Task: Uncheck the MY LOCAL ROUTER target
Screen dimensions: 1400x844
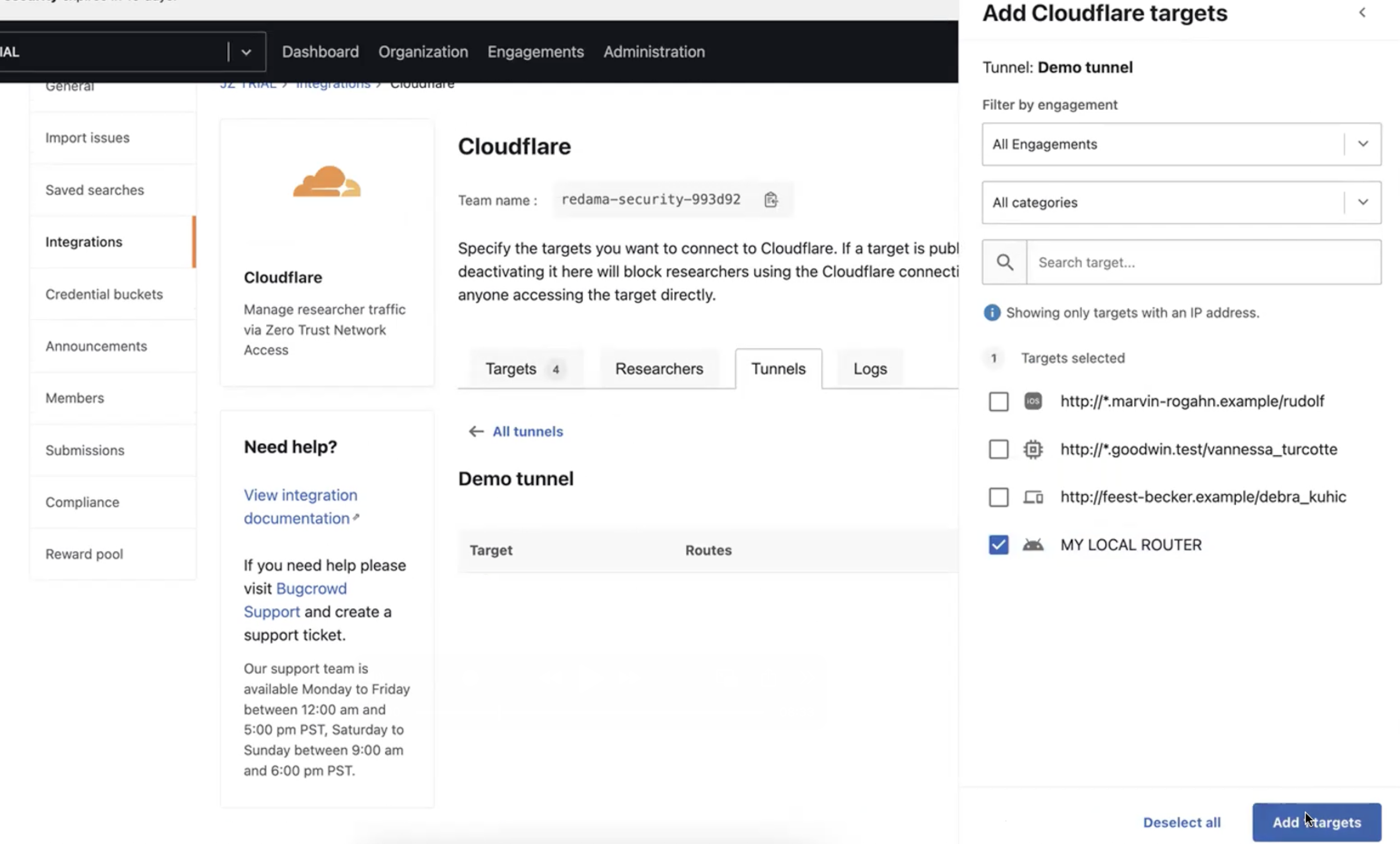Action: coord(998,545)
